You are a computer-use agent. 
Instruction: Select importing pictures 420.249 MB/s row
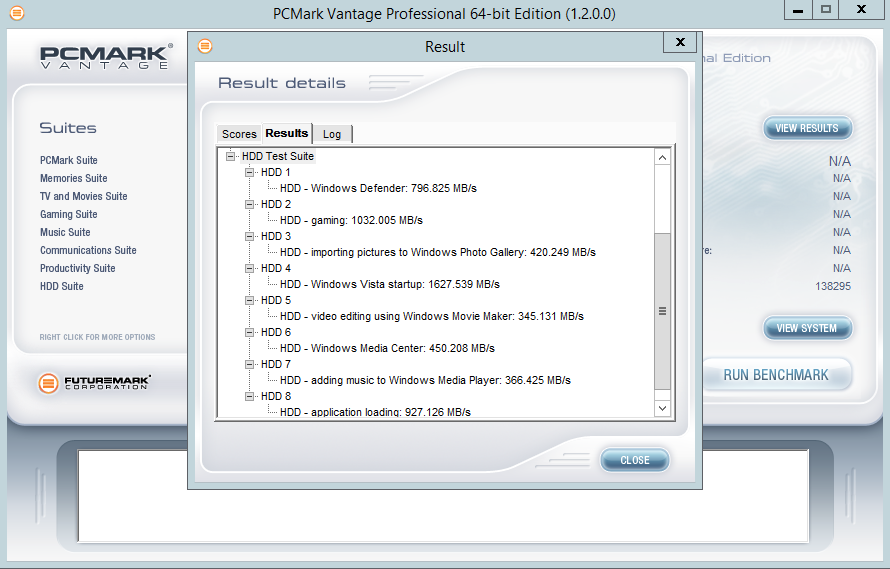[438, 252]
